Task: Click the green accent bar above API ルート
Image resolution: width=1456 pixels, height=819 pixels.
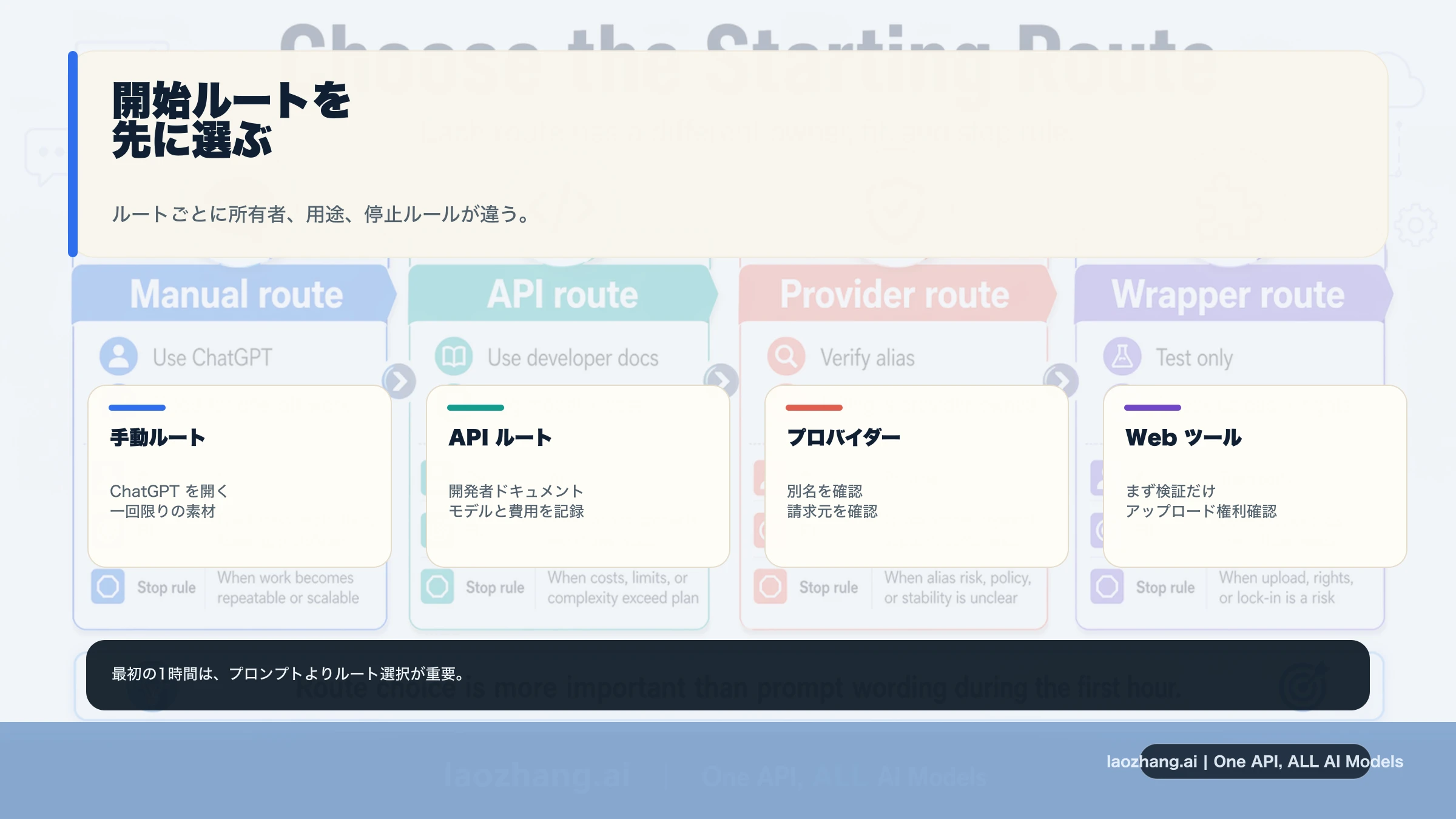Action: [476, 407]
